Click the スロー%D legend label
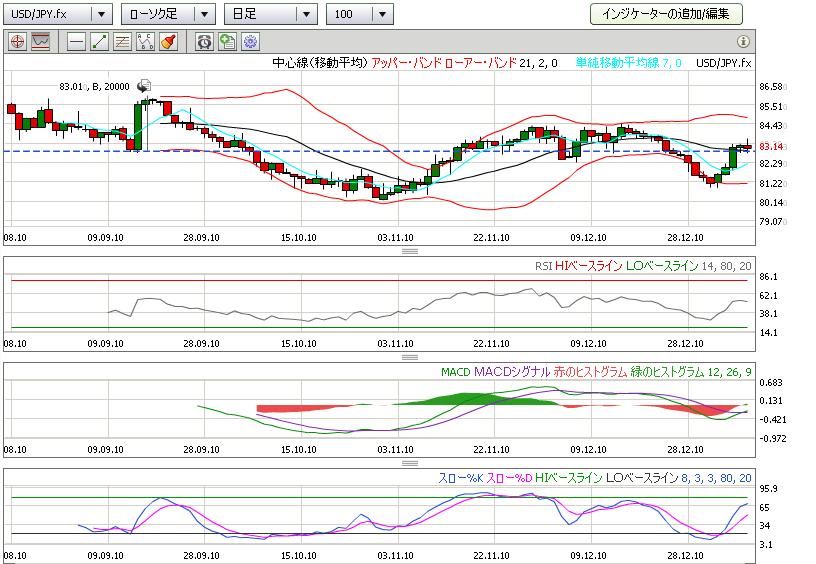816x564 pixels. [509, 478]
